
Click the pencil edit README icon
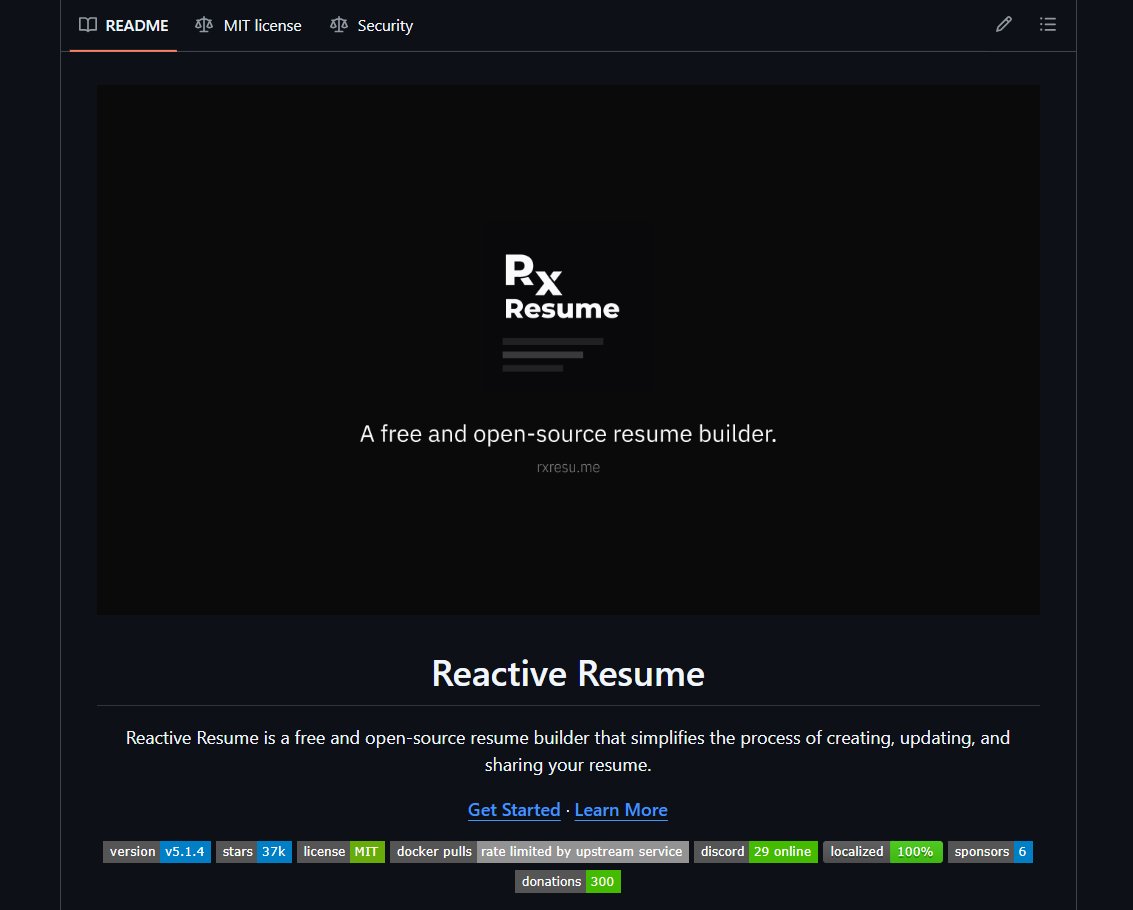1003,25
